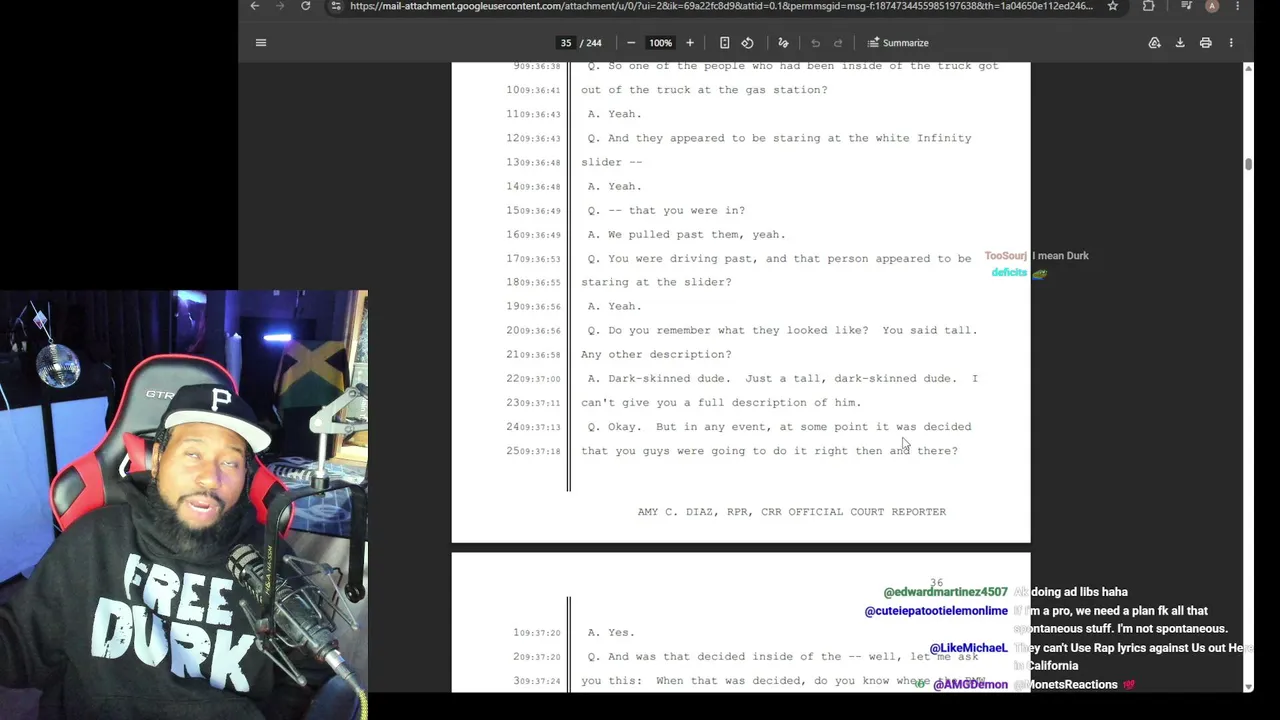1280x720 pixels.
Task: Download the PDF file
Action: point(1180,43)
